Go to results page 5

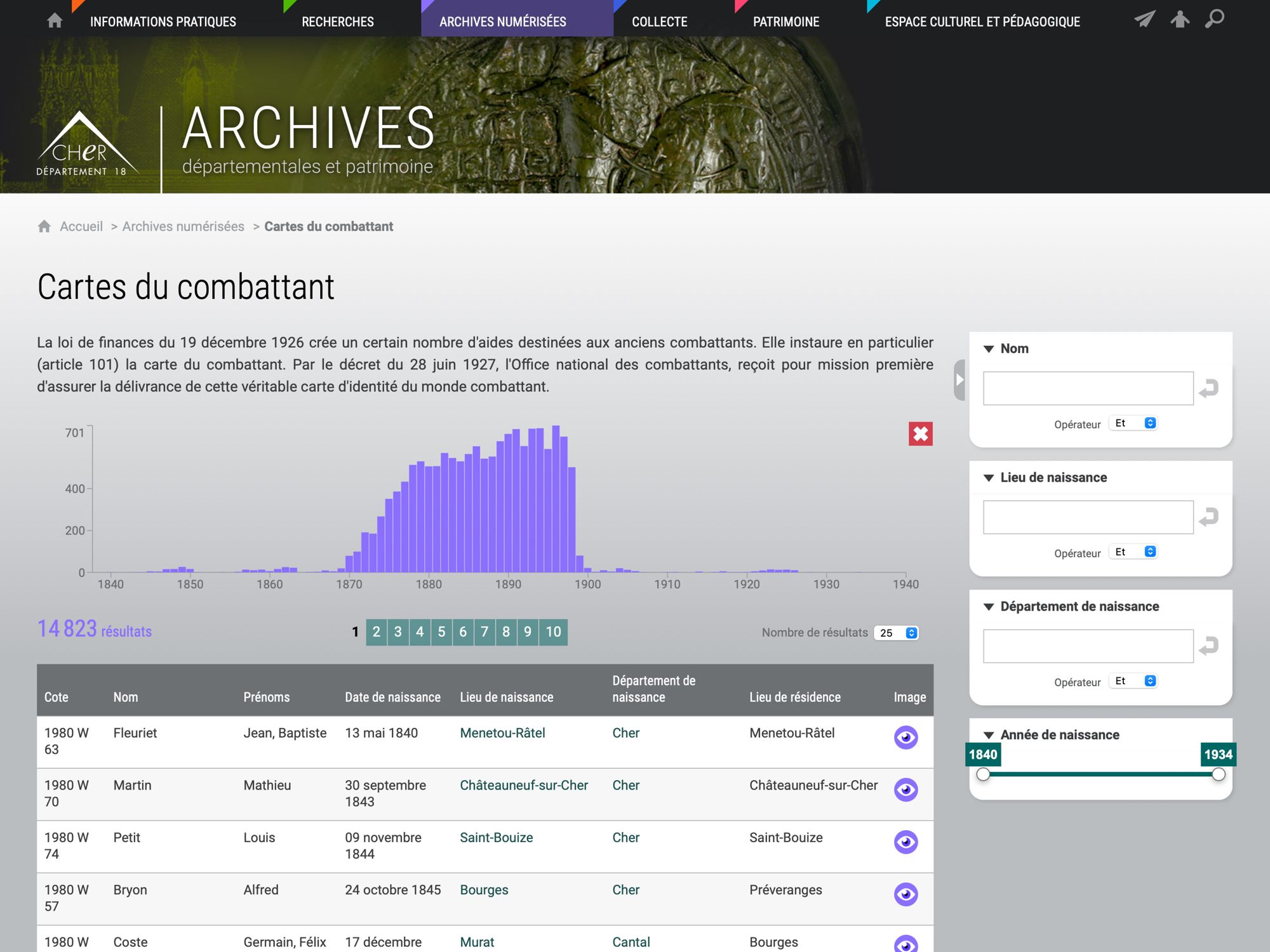[x=441, y=632]
